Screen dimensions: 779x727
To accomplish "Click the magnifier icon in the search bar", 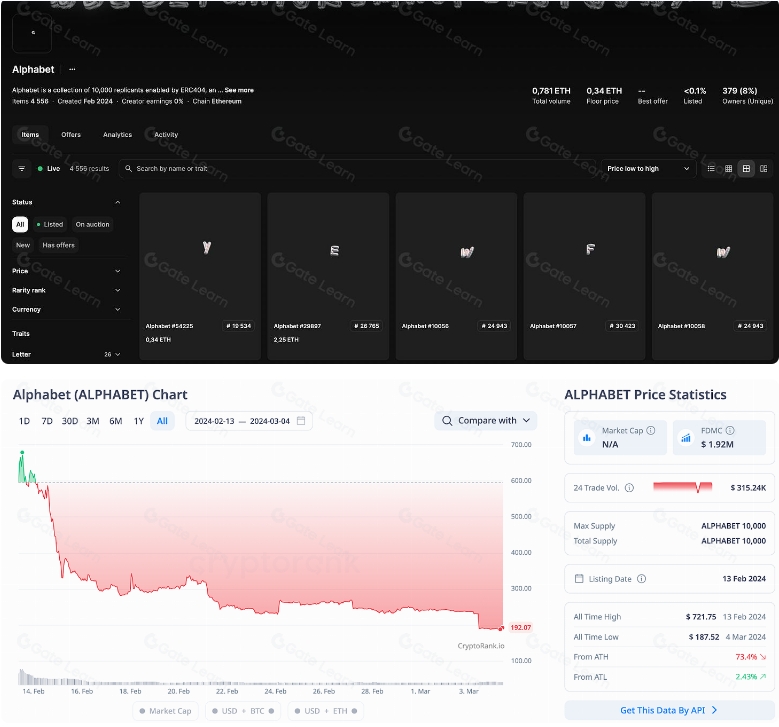I will tap(128, 169).
